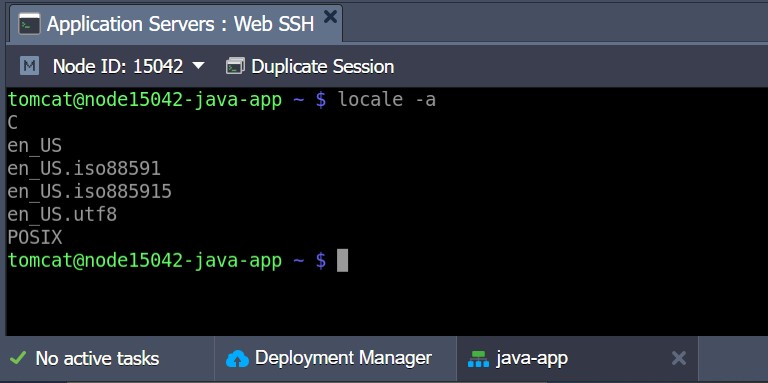The image size is (768, 383).
Task: Click the Duplicate Session window icon
Action: [x=236, y=66]
